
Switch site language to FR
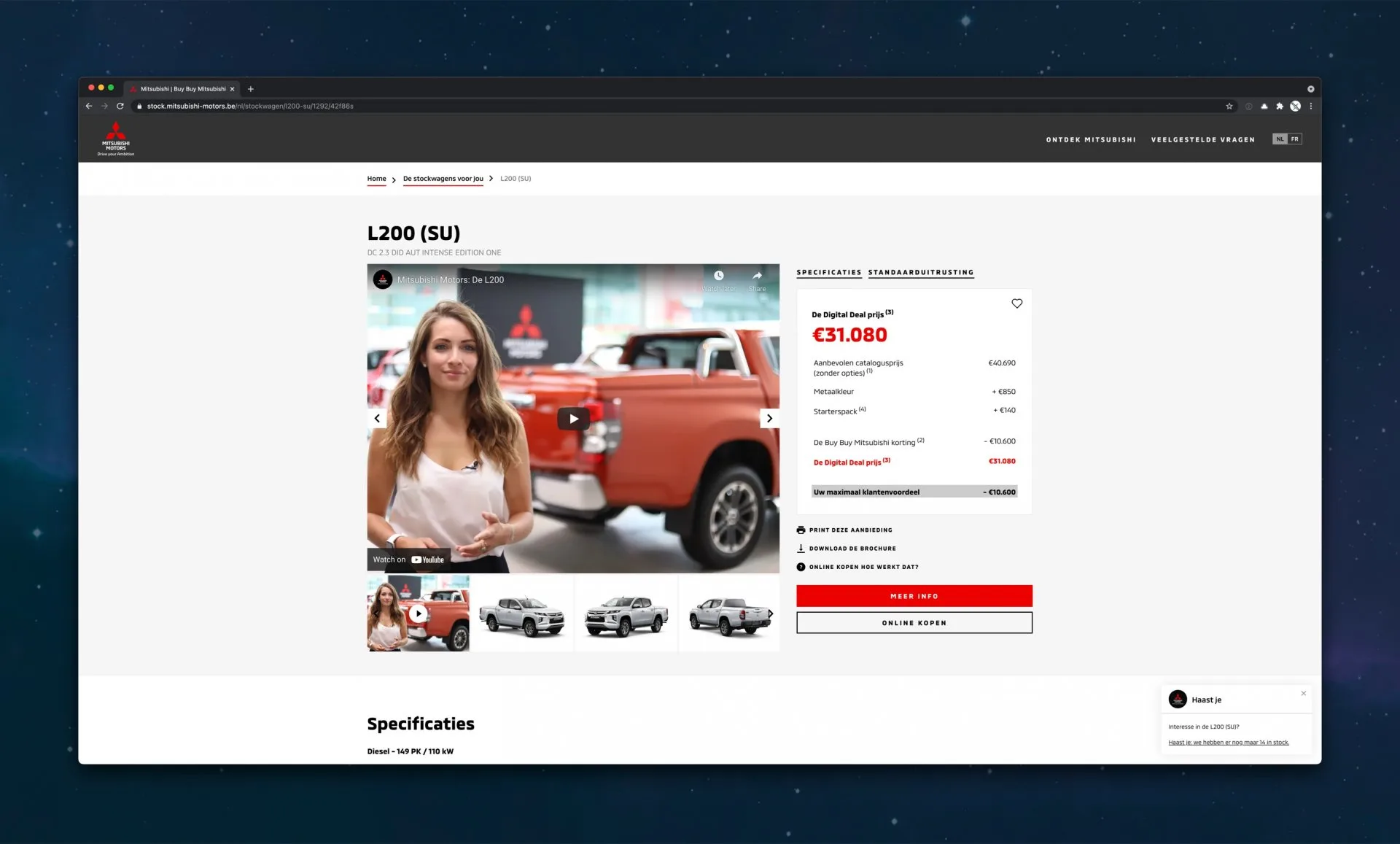pyautogui.click(x=1295, y=139)
